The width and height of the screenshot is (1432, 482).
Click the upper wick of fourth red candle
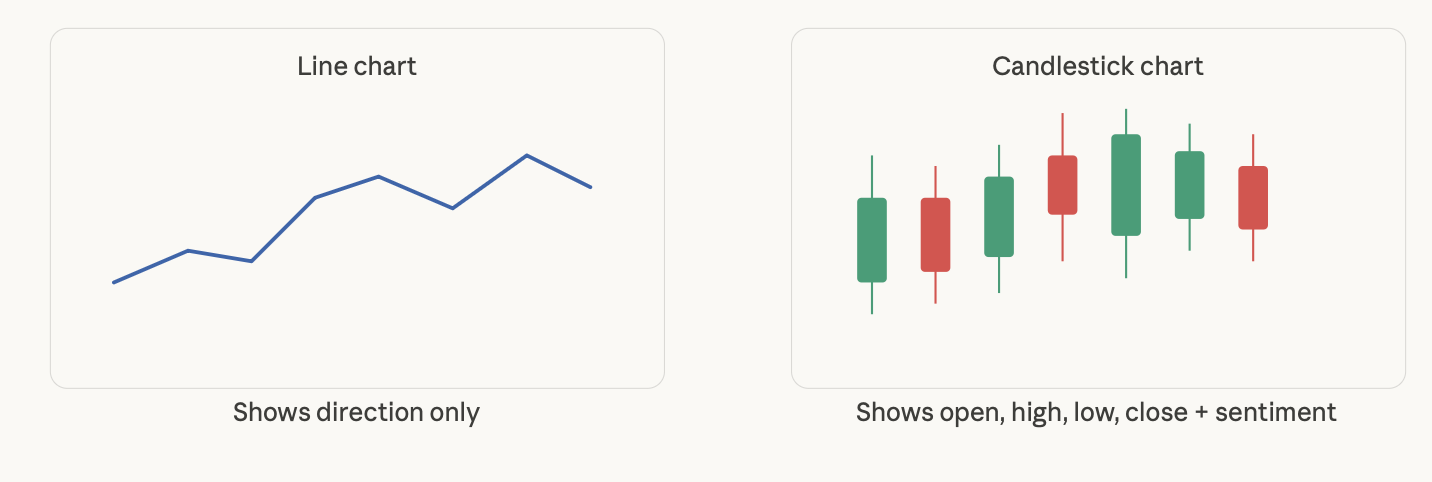click(1062, 134)
